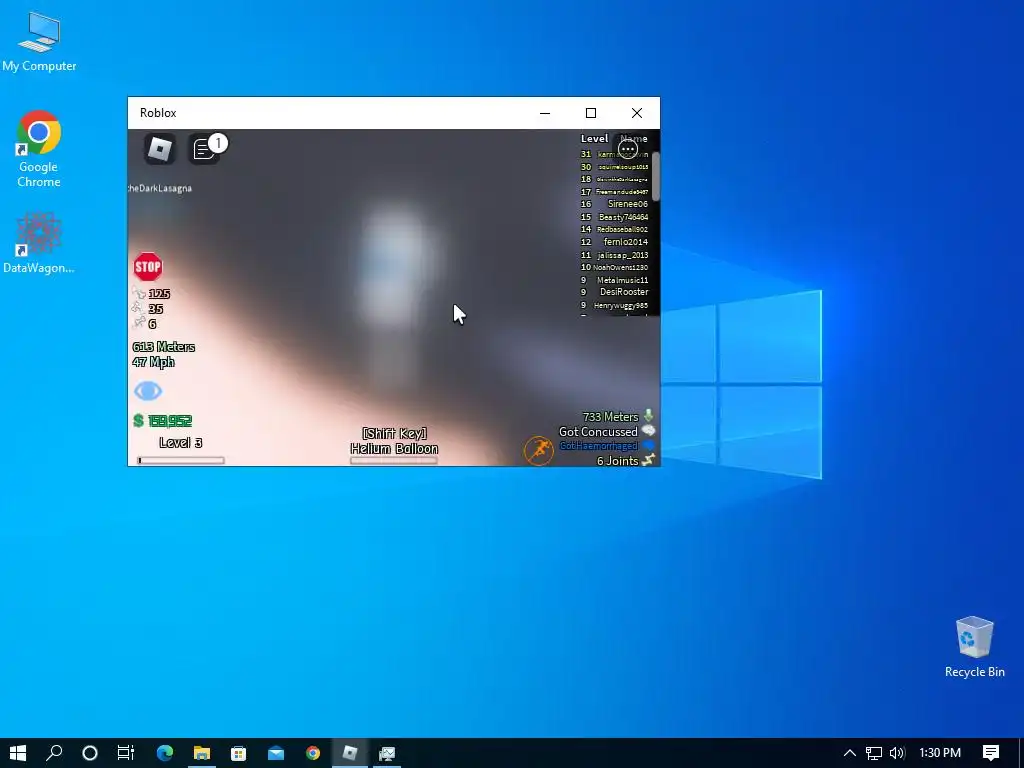Click the Got Haemorrhaged status text

click(x=599, y=446)
